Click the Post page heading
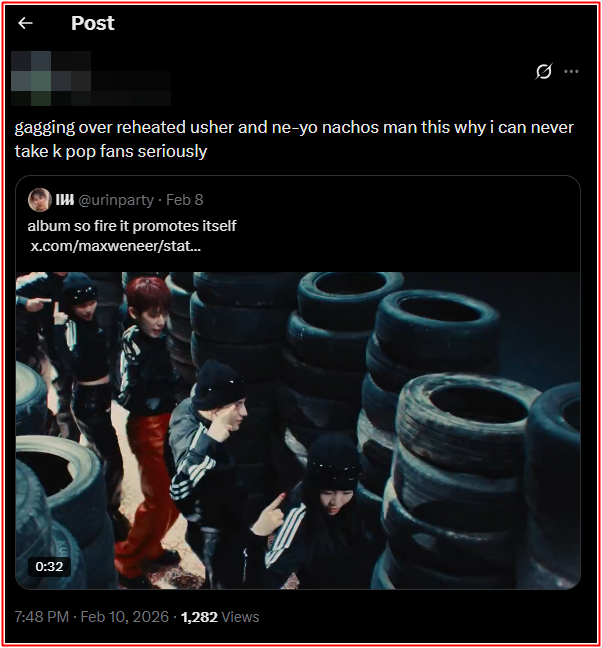The image size is (602, 648). click(x=93, y=23)
